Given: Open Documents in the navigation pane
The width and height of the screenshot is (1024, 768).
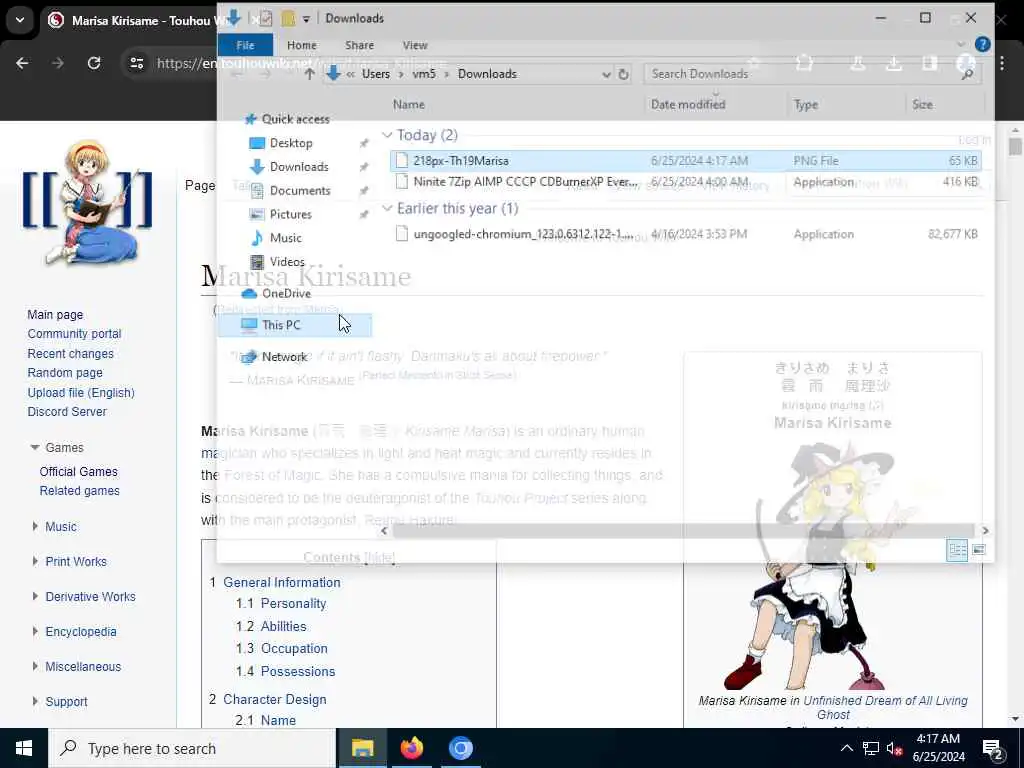Looking at the screenshot, I should point(300,191).
